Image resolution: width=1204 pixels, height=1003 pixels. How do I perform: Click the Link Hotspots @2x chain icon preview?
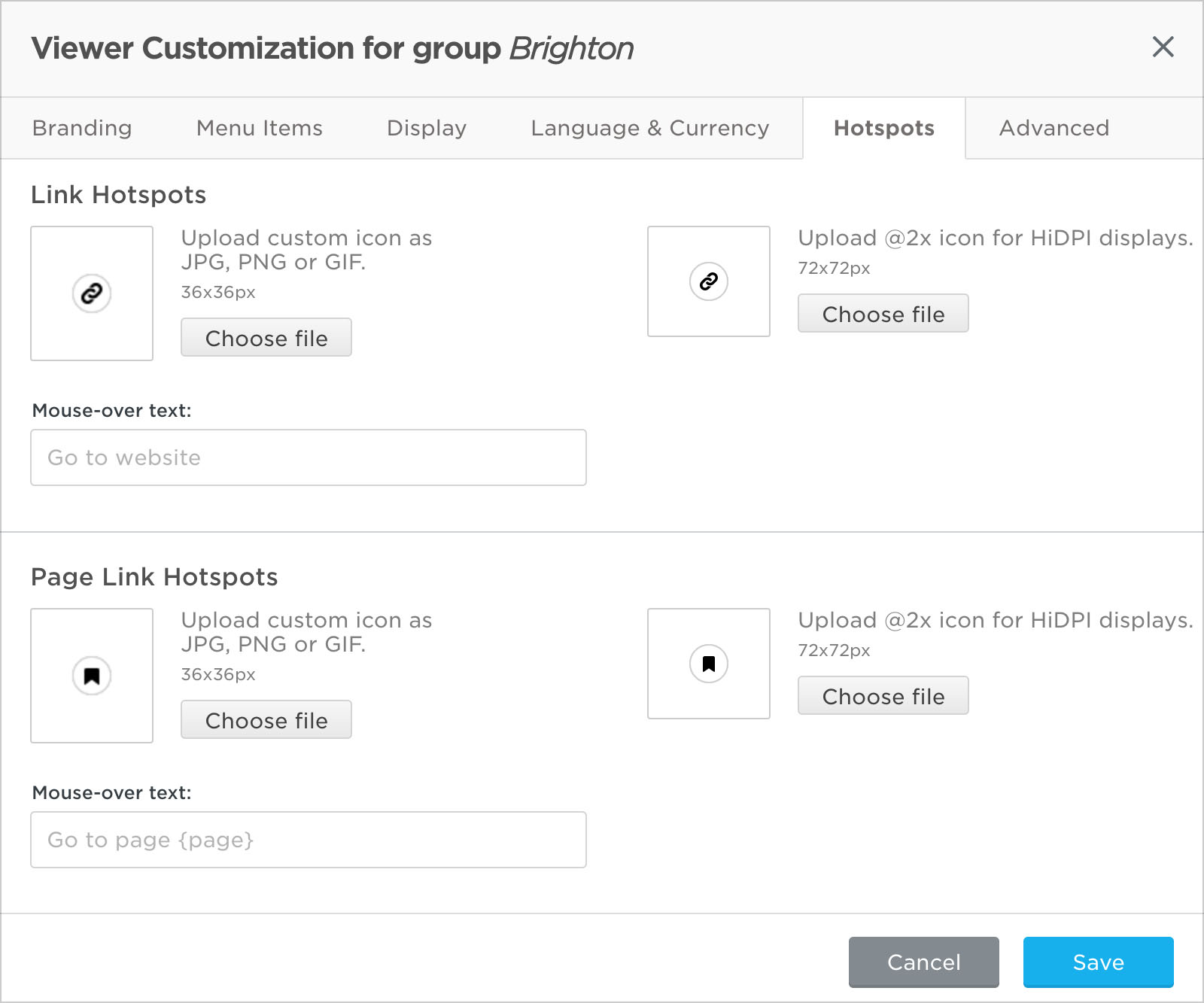708,281
